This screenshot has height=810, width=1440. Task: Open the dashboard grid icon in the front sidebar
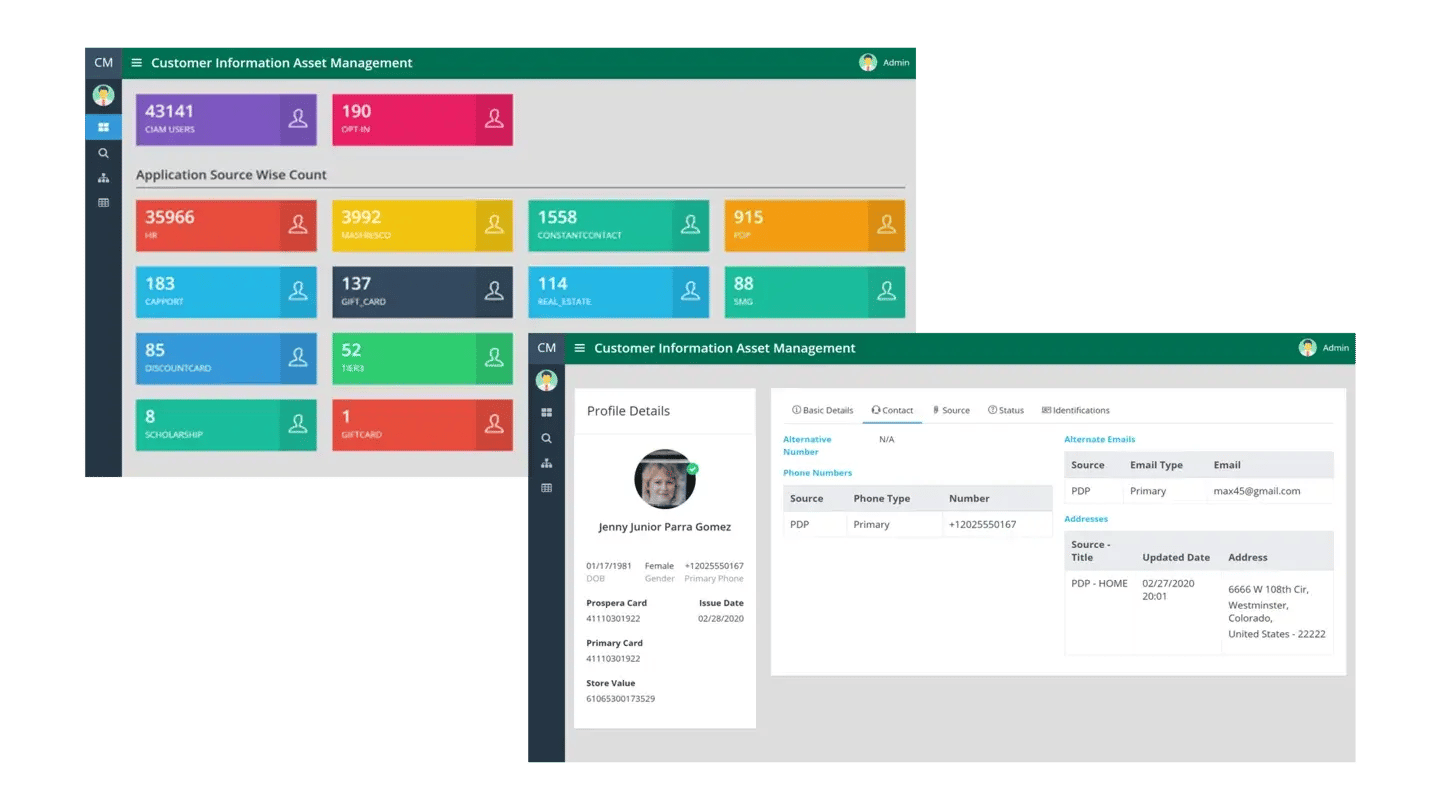[x=546, y=413]
